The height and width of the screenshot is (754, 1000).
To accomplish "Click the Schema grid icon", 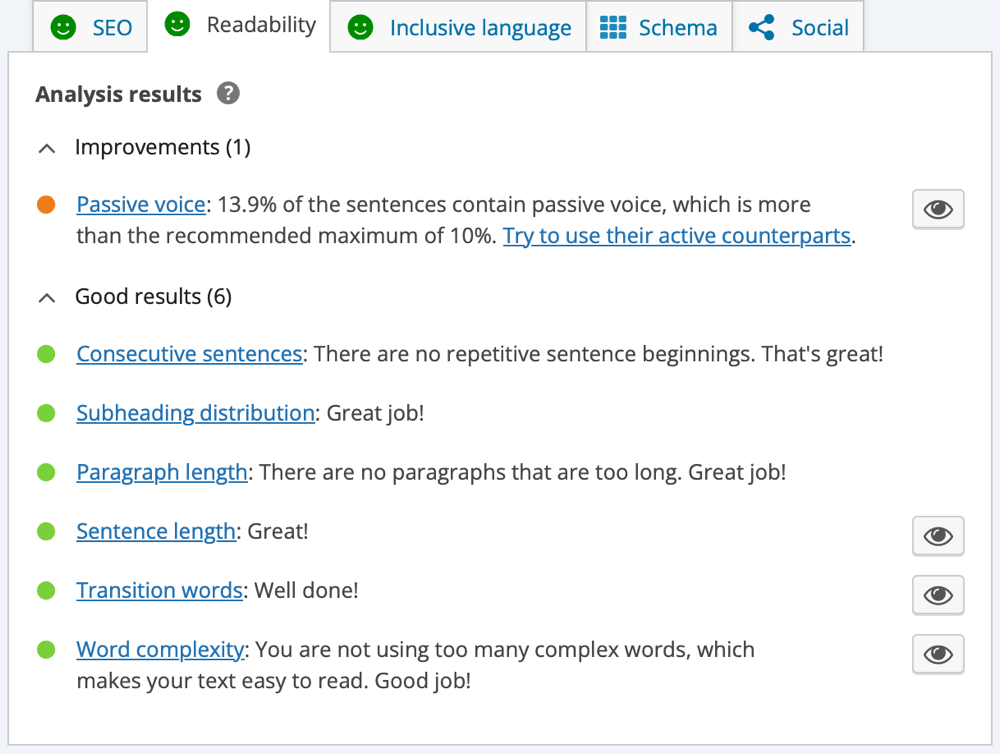I will click(x=613, y=27).
